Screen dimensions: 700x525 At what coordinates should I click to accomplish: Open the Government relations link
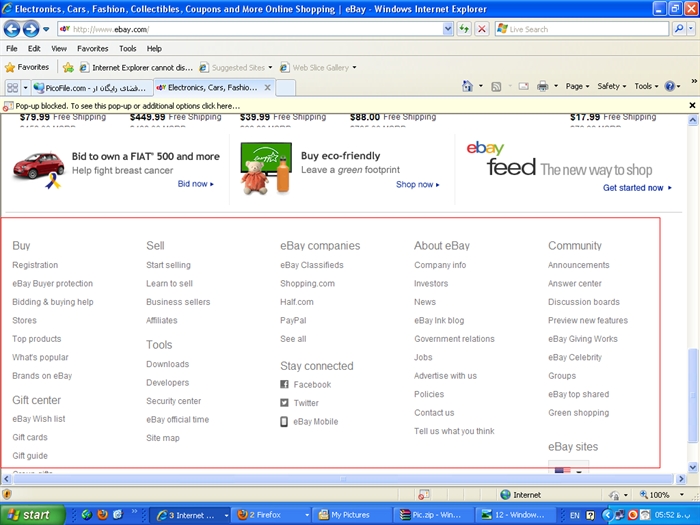click(454, 339)
